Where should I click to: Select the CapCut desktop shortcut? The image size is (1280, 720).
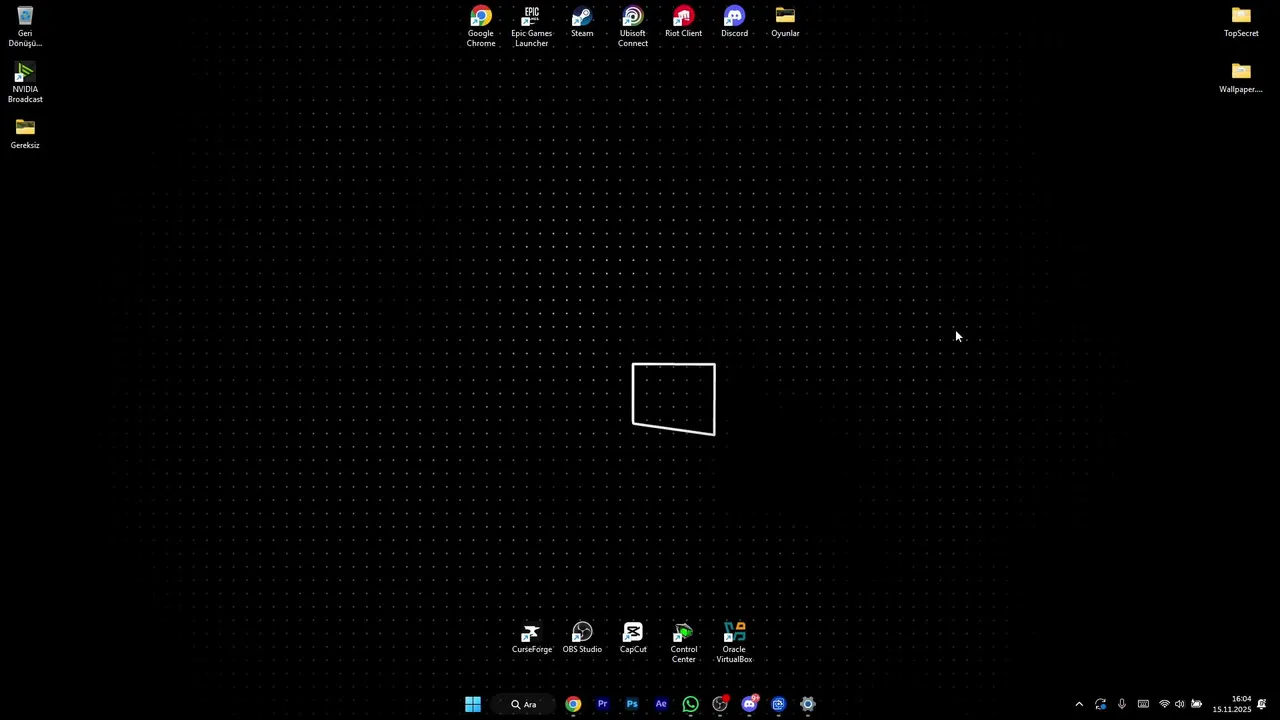click(x=633, y=638)
